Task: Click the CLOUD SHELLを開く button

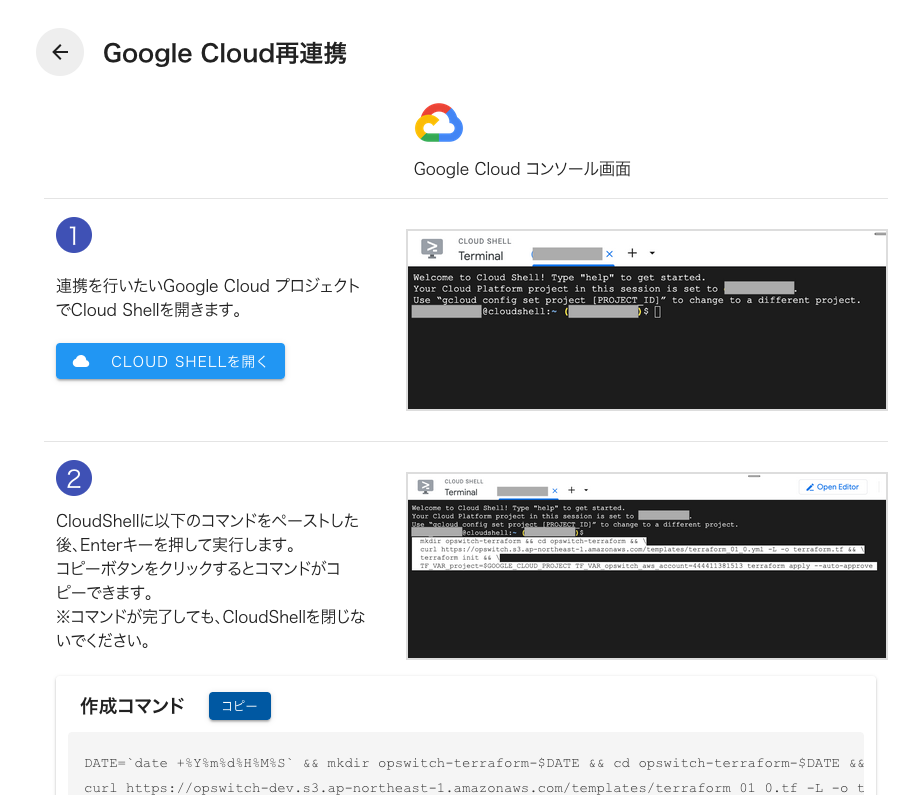Action: pyautogui.click(x=170, y=361)
